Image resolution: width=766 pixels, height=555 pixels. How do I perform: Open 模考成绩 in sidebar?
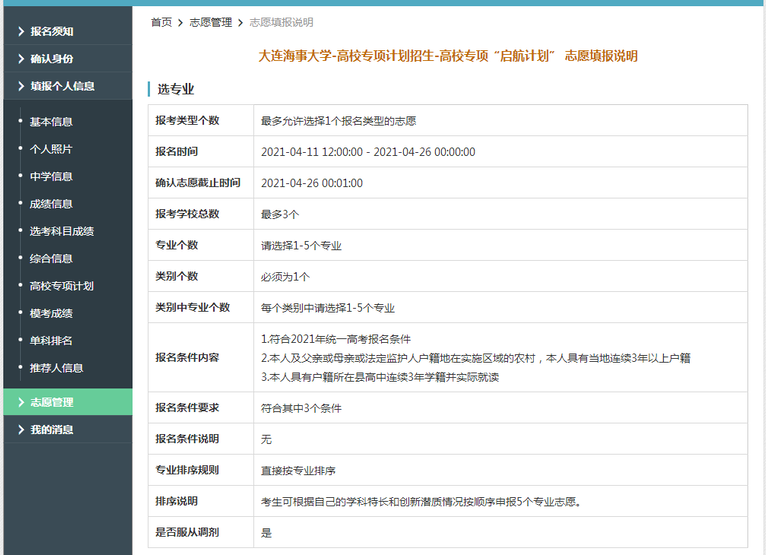coord(51,313)
